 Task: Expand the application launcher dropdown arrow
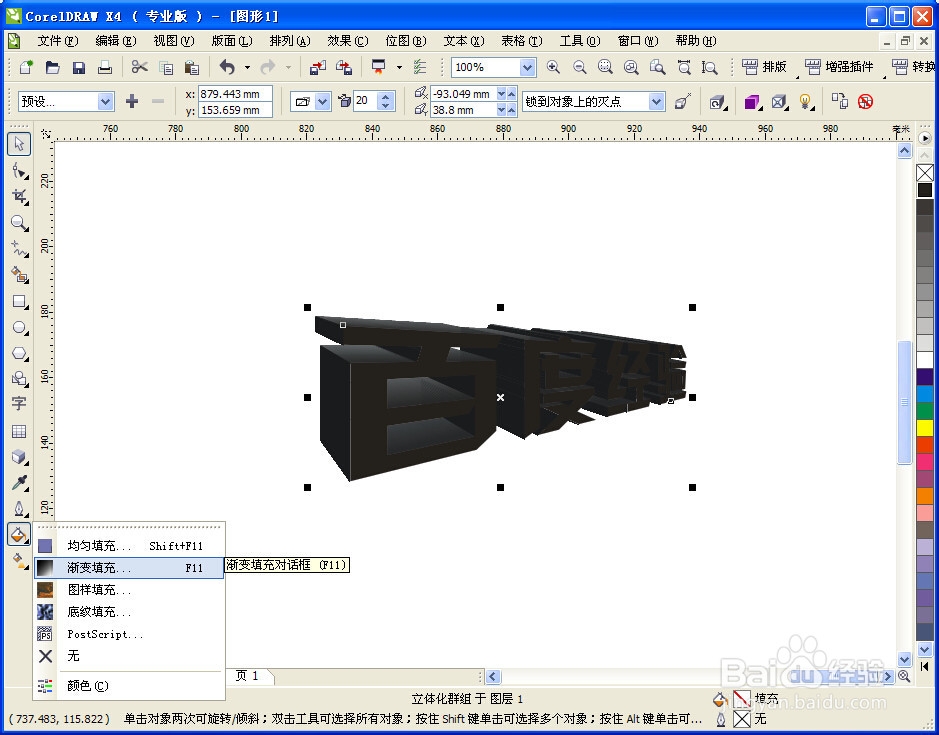399,67
